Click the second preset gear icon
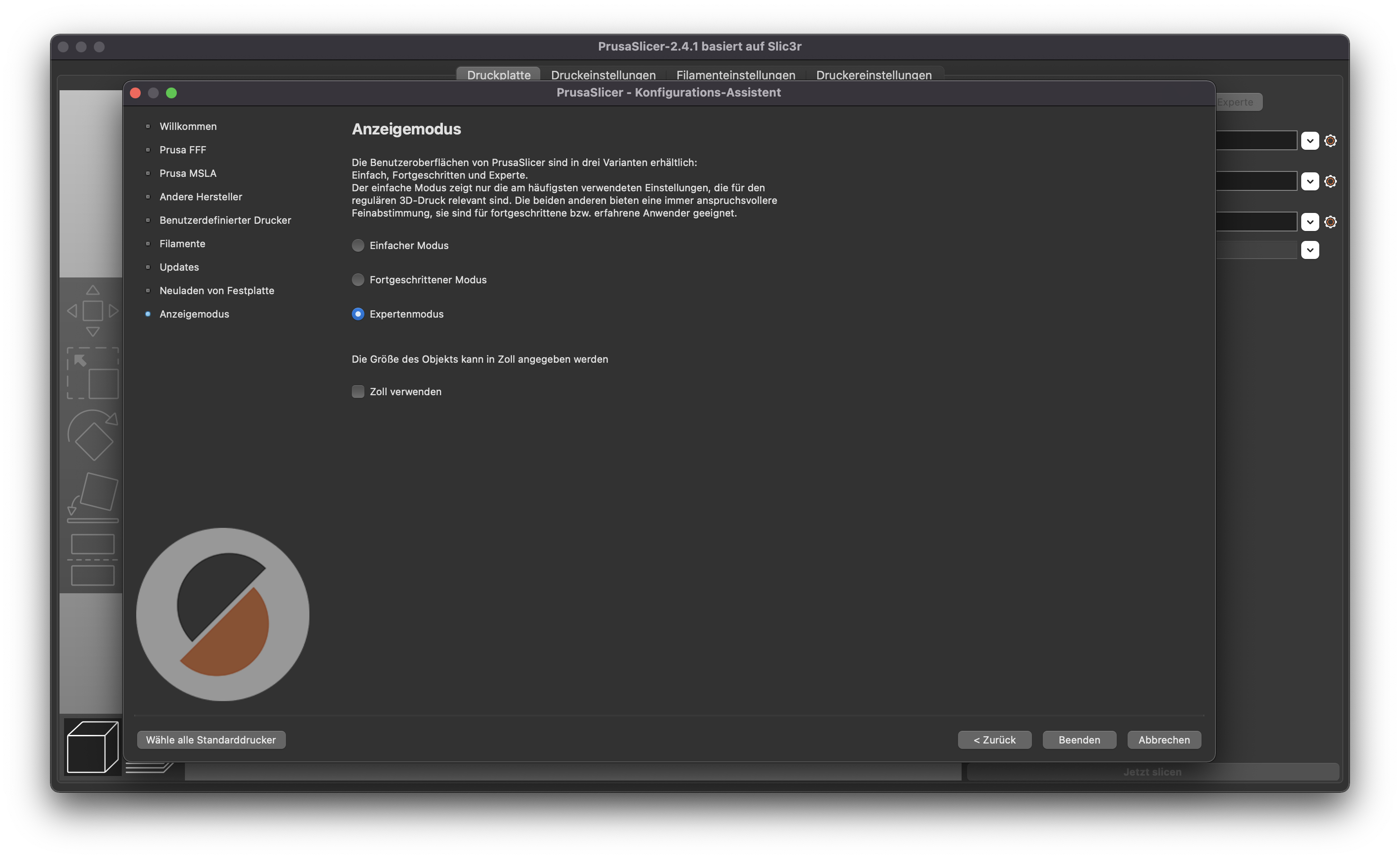The height and width of the screenshot is (859, 1400). pyautogui.click(x=1330, y=181)
